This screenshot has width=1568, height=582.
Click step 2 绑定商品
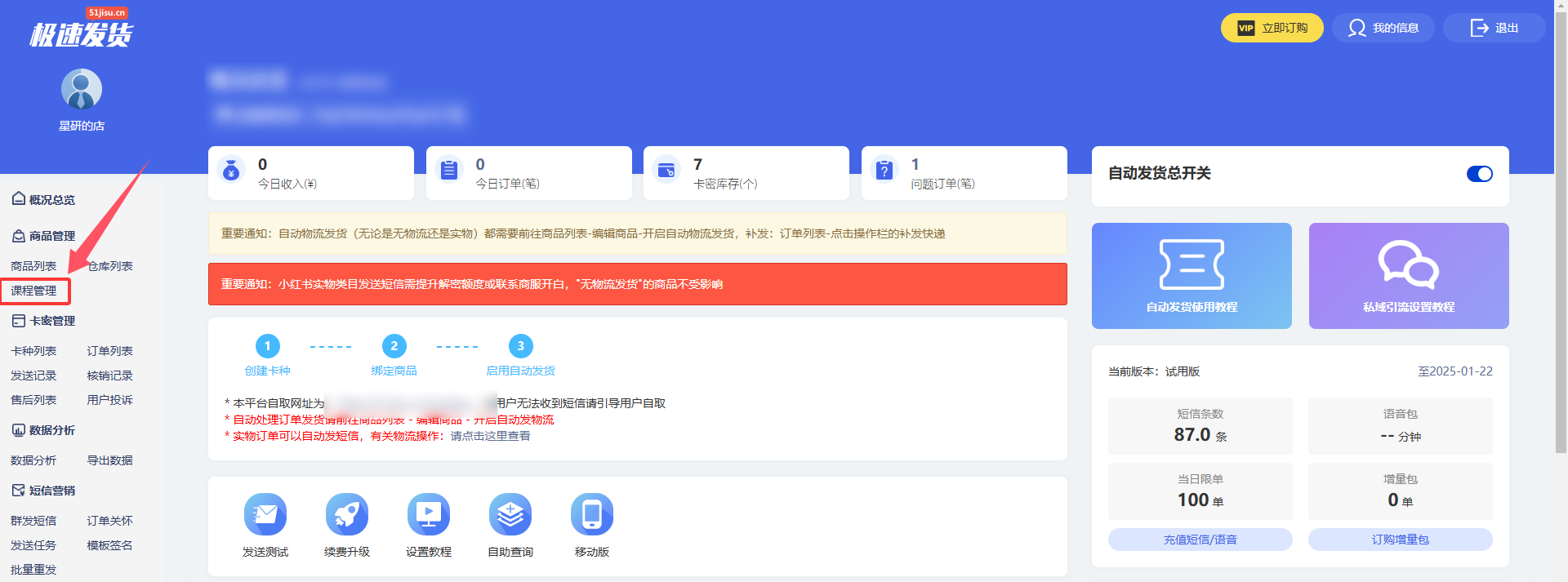(x=394, y=355)
